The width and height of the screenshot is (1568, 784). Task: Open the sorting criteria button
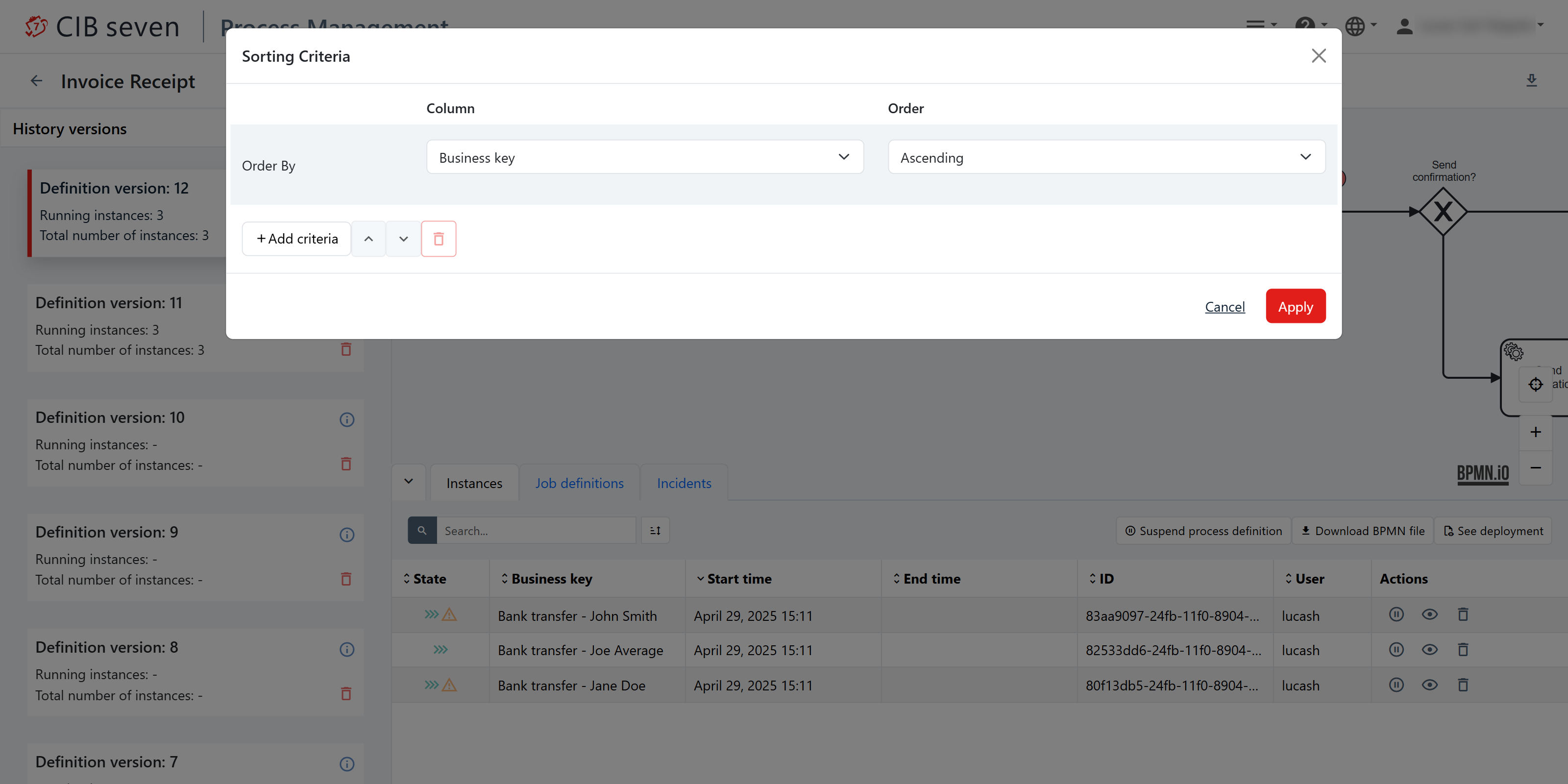(x=655, y=530)
